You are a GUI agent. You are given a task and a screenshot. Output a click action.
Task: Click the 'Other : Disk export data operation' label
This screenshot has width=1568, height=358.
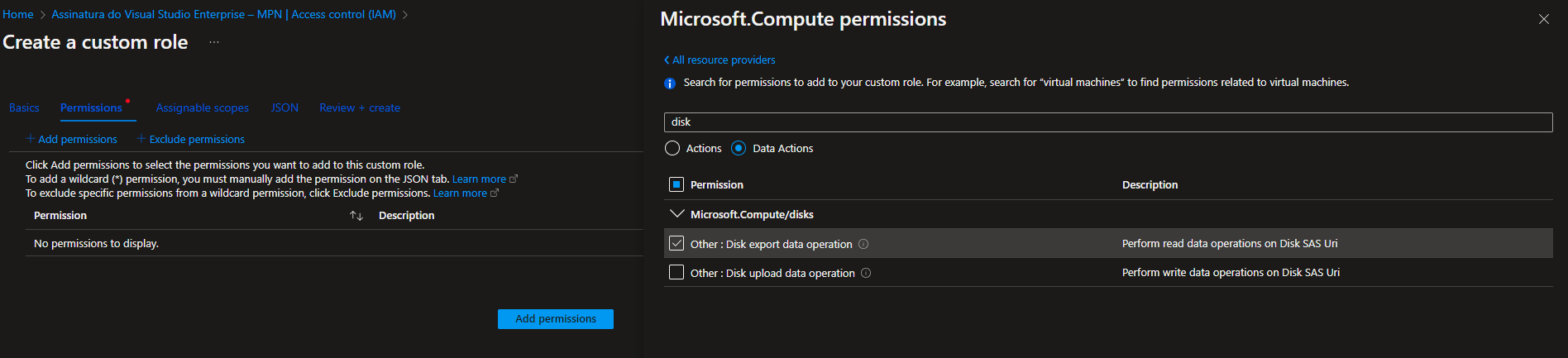coord(771,244)
